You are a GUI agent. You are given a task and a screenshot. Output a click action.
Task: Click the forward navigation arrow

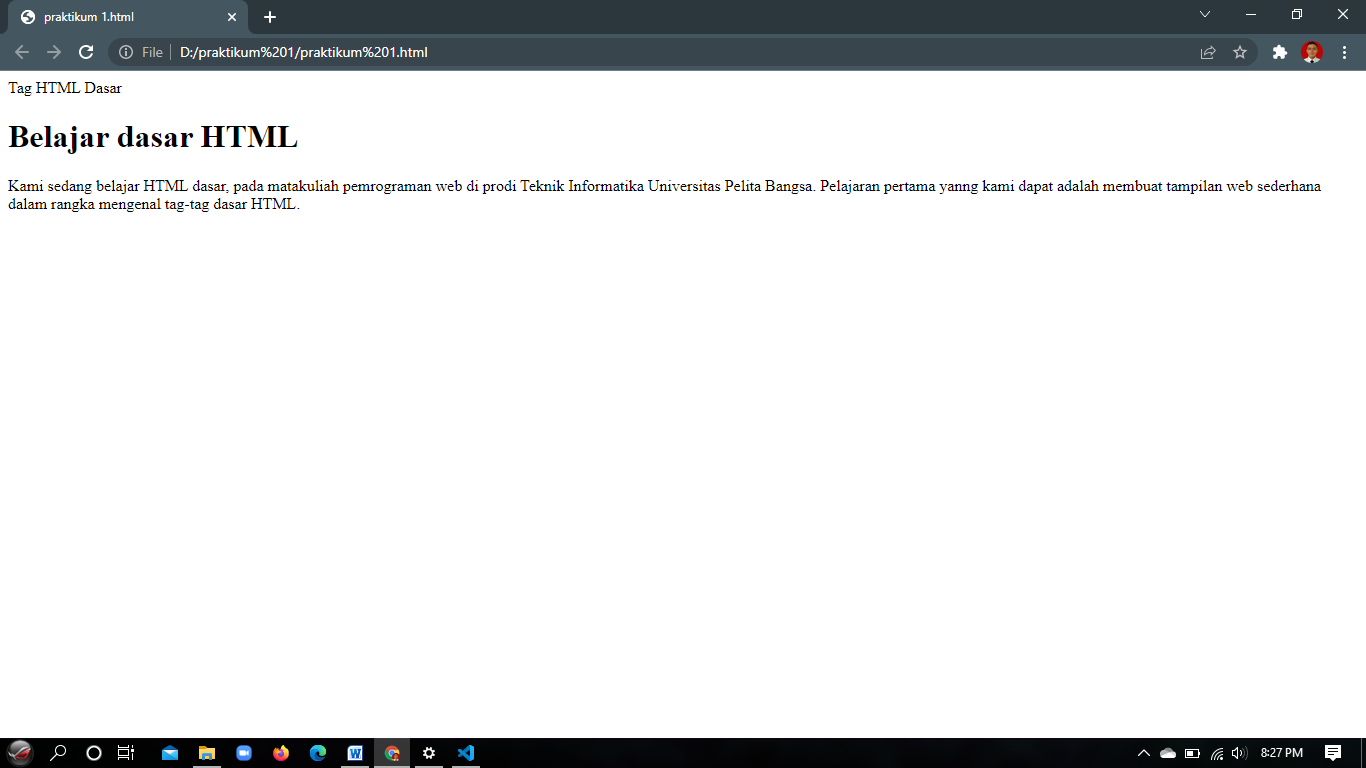[54, 52]
